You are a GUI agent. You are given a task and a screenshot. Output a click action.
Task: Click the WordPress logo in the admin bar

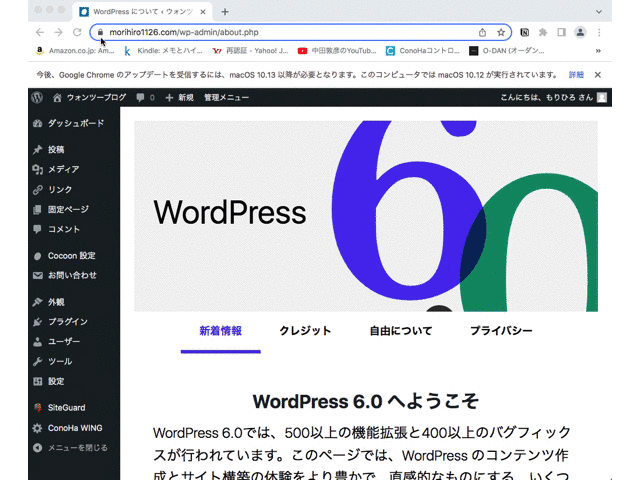point(37,97)
